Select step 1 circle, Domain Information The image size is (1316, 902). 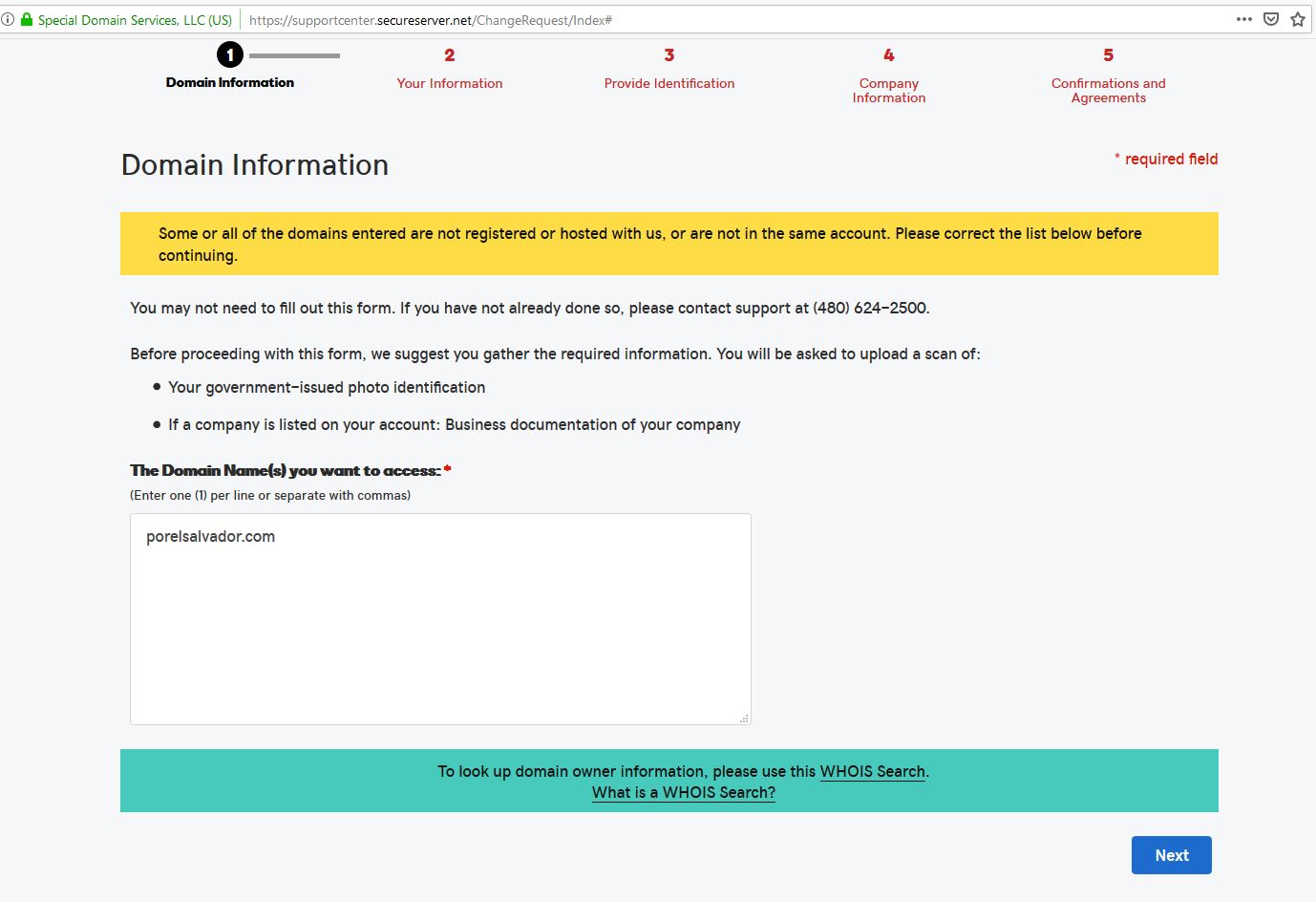pyautogui.click(x=230, y=55)
